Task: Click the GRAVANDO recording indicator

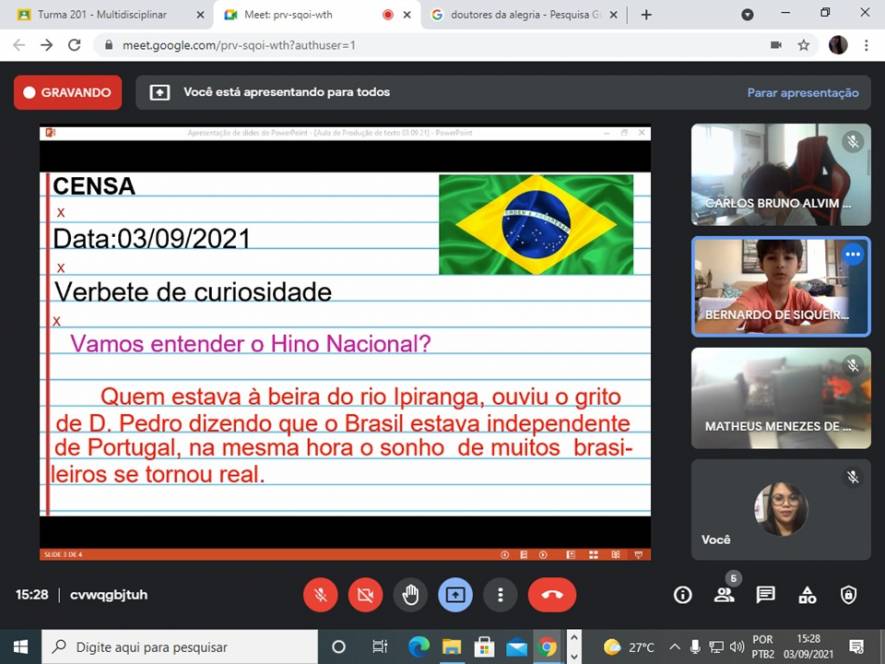Action: [x=67, y=93]
